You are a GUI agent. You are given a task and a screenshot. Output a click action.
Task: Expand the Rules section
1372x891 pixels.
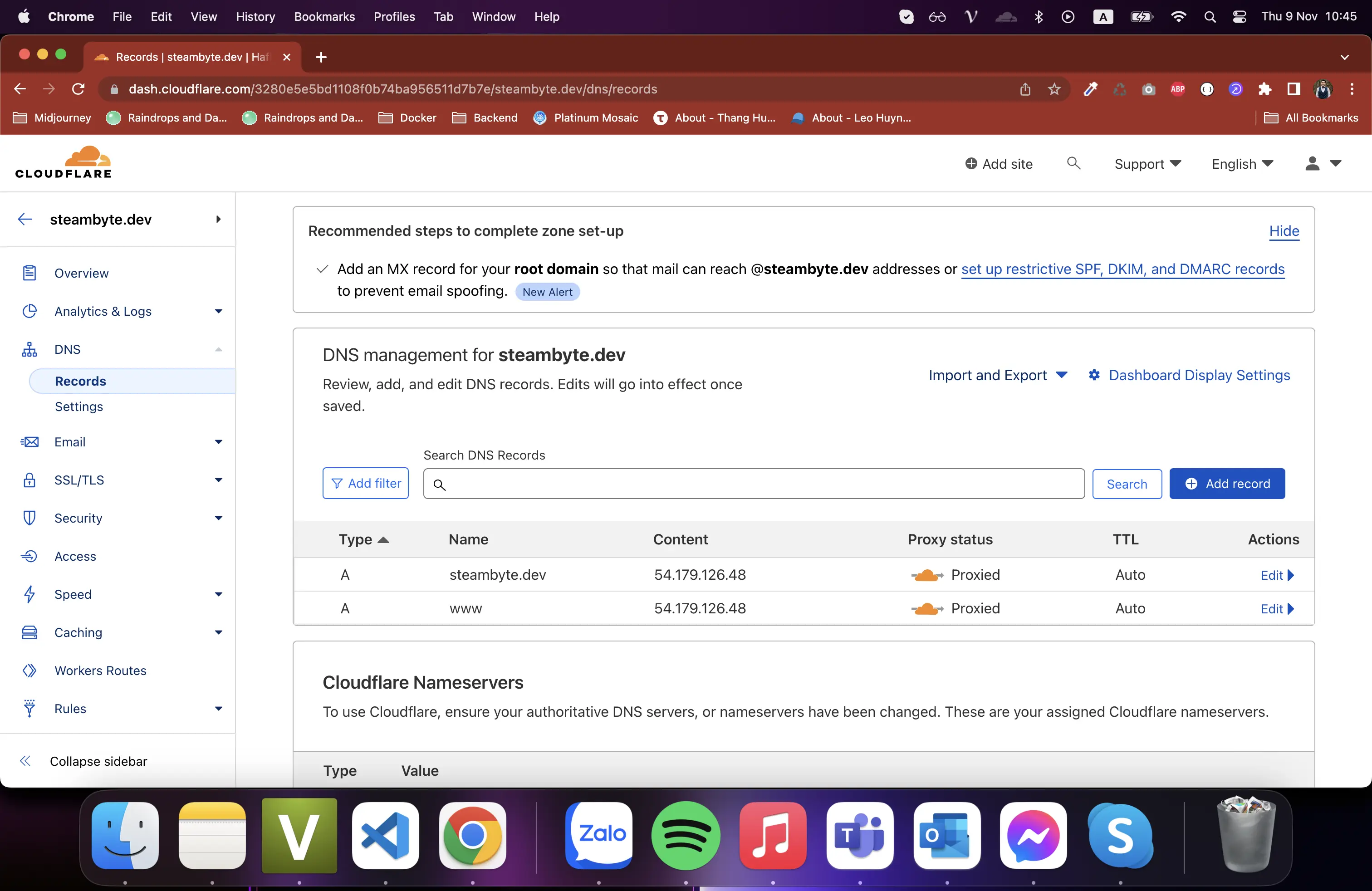tap(219, 708)
